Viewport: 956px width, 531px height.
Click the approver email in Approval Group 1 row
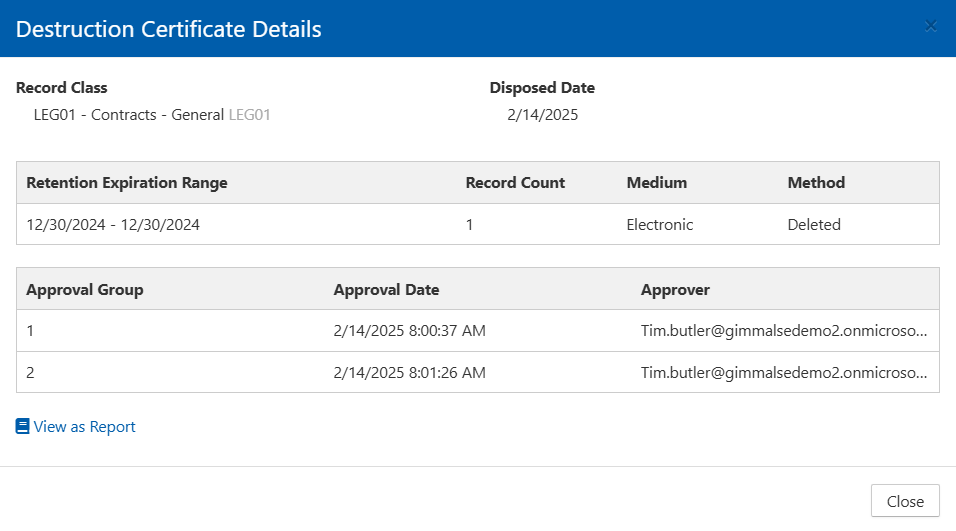784,331
